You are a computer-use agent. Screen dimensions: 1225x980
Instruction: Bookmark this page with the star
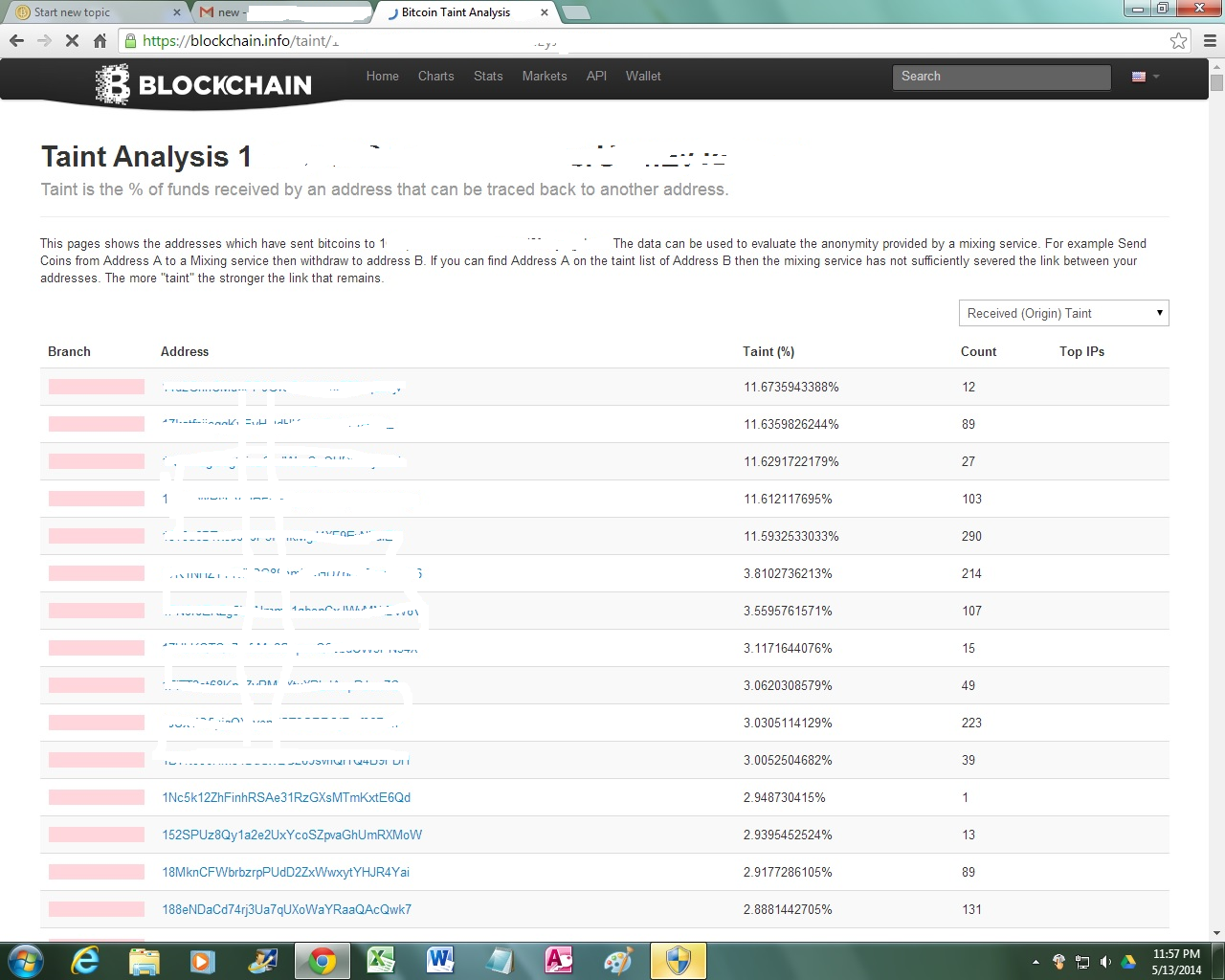point(1178,40)
